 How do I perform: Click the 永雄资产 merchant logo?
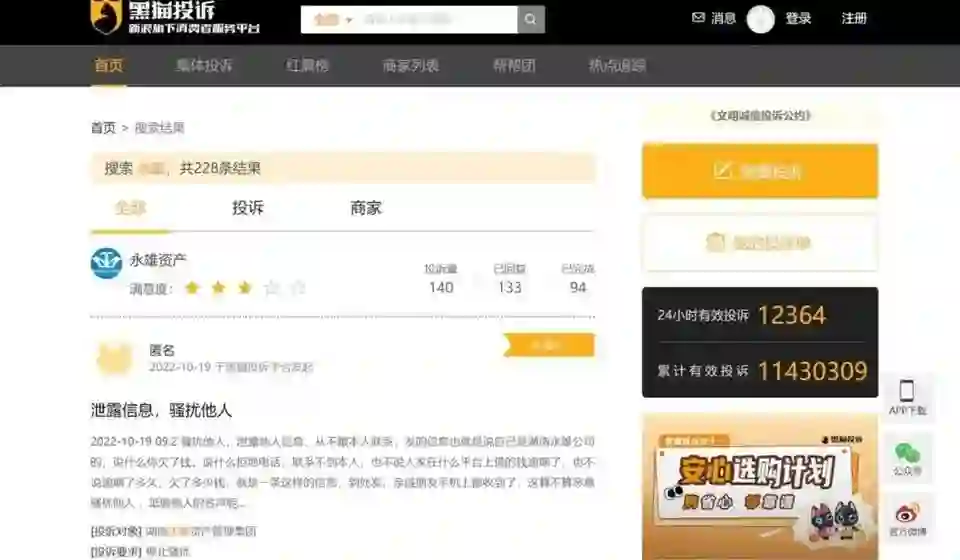click(107, 264)
